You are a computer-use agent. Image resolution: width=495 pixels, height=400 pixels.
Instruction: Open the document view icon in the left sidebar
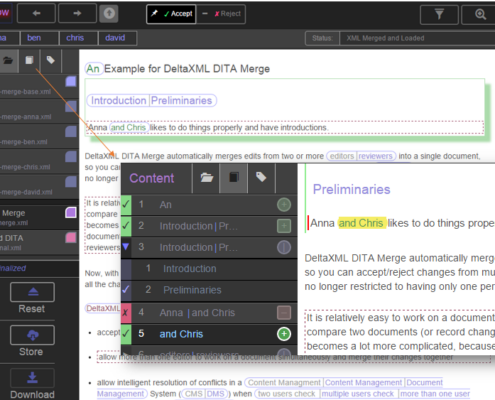coord(30,61)
